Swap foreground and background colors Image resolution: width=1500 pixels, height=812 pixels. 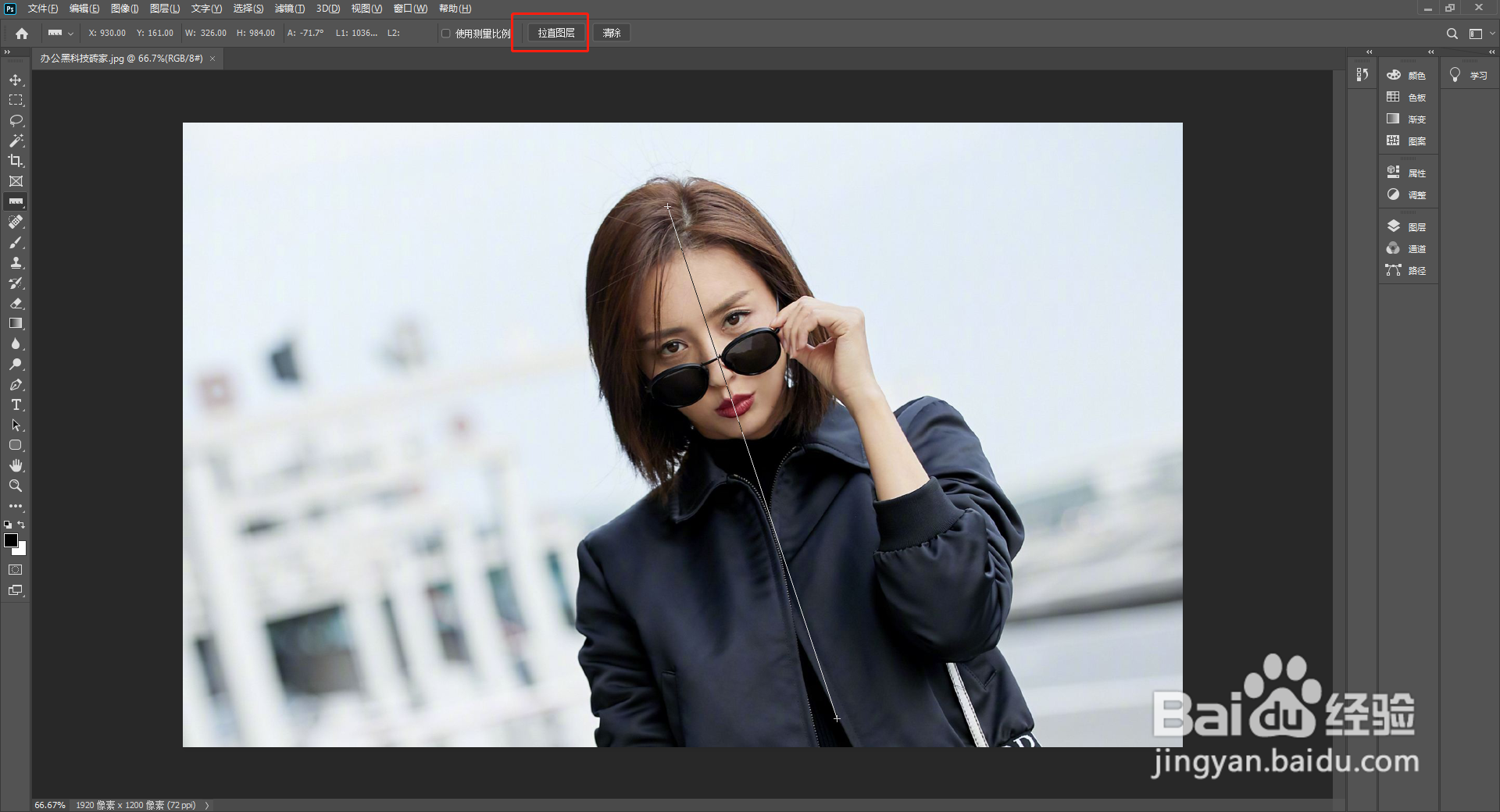click(21, 525)
